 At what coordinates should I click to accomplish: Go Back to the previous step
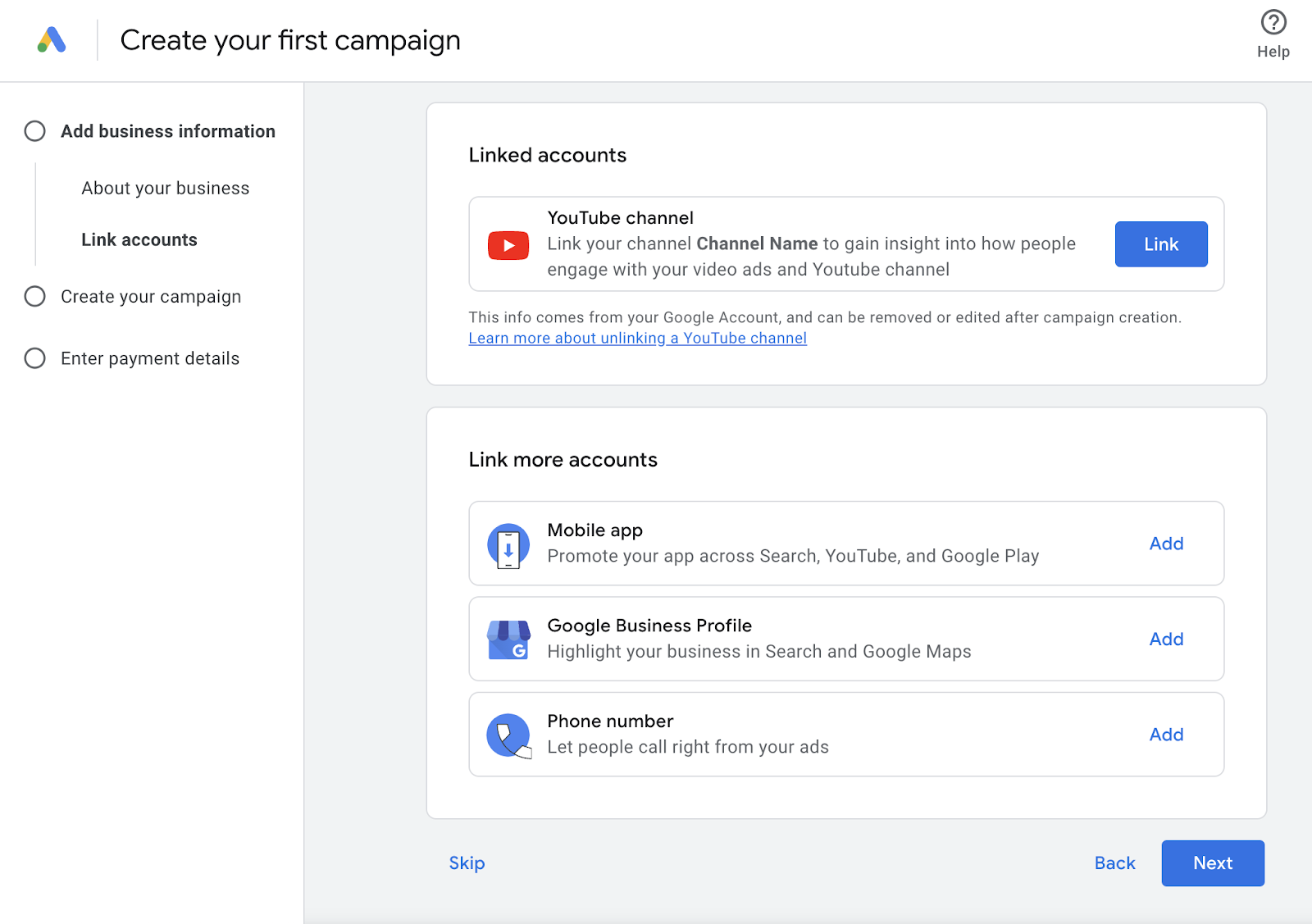(x=1114, y=863)
